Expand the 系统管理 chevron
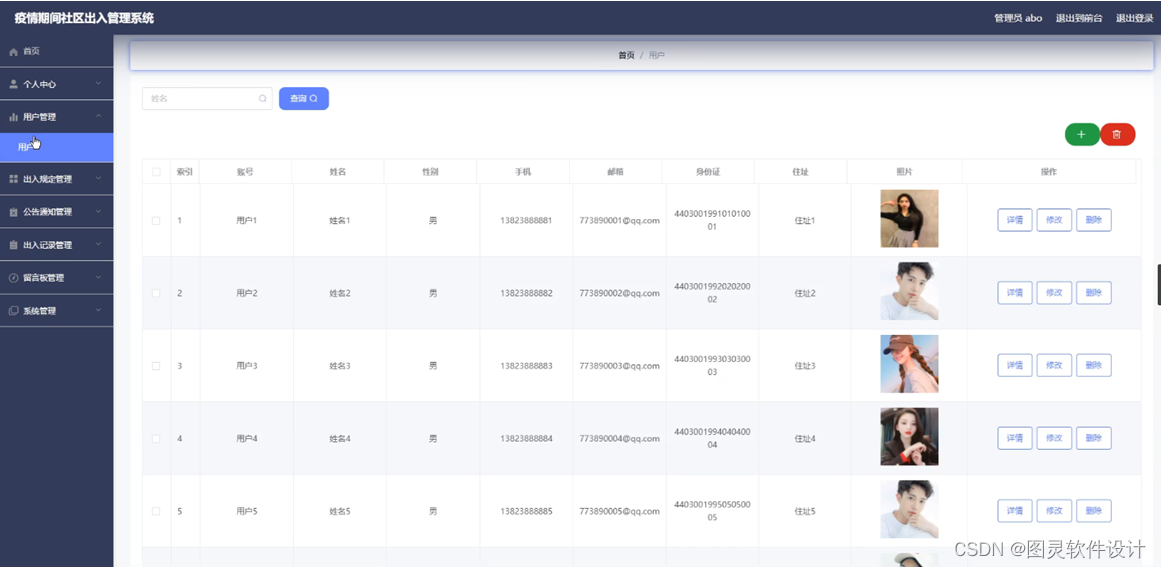Image resolution: width=1161 pixels, height=568 pixels. point(98,310)
